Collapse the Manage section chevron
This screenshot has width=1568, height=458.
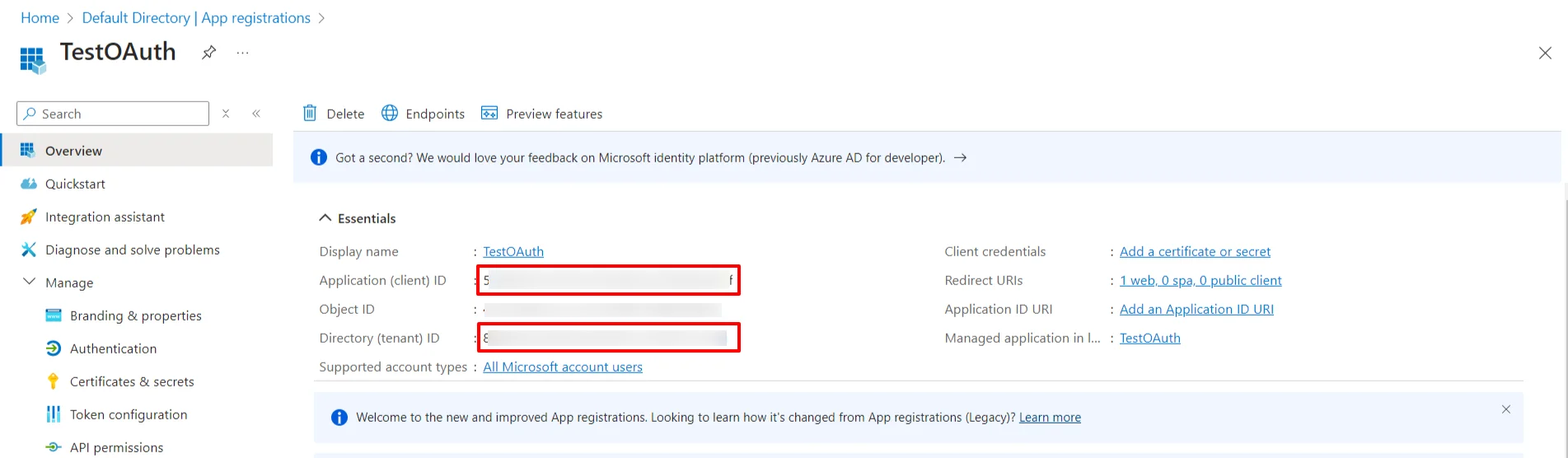coord(29,282)
